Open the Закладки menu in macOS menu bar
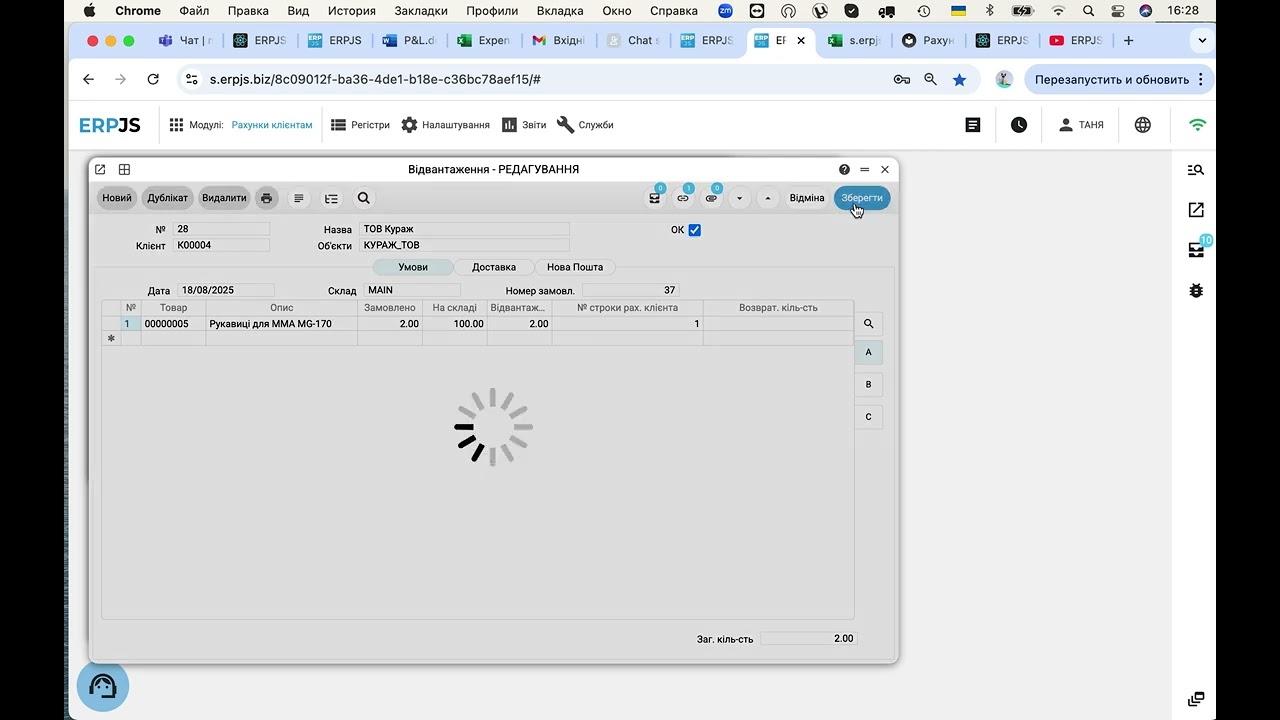 [x=420, y=11]
